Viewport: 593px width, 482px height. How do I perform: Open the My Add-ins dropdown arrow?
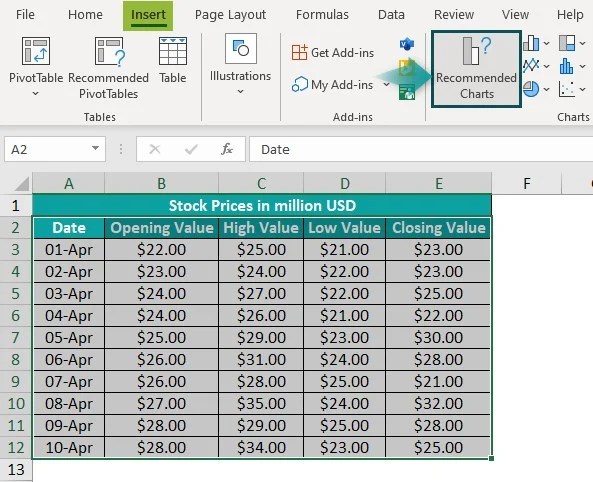click(386, 84)
